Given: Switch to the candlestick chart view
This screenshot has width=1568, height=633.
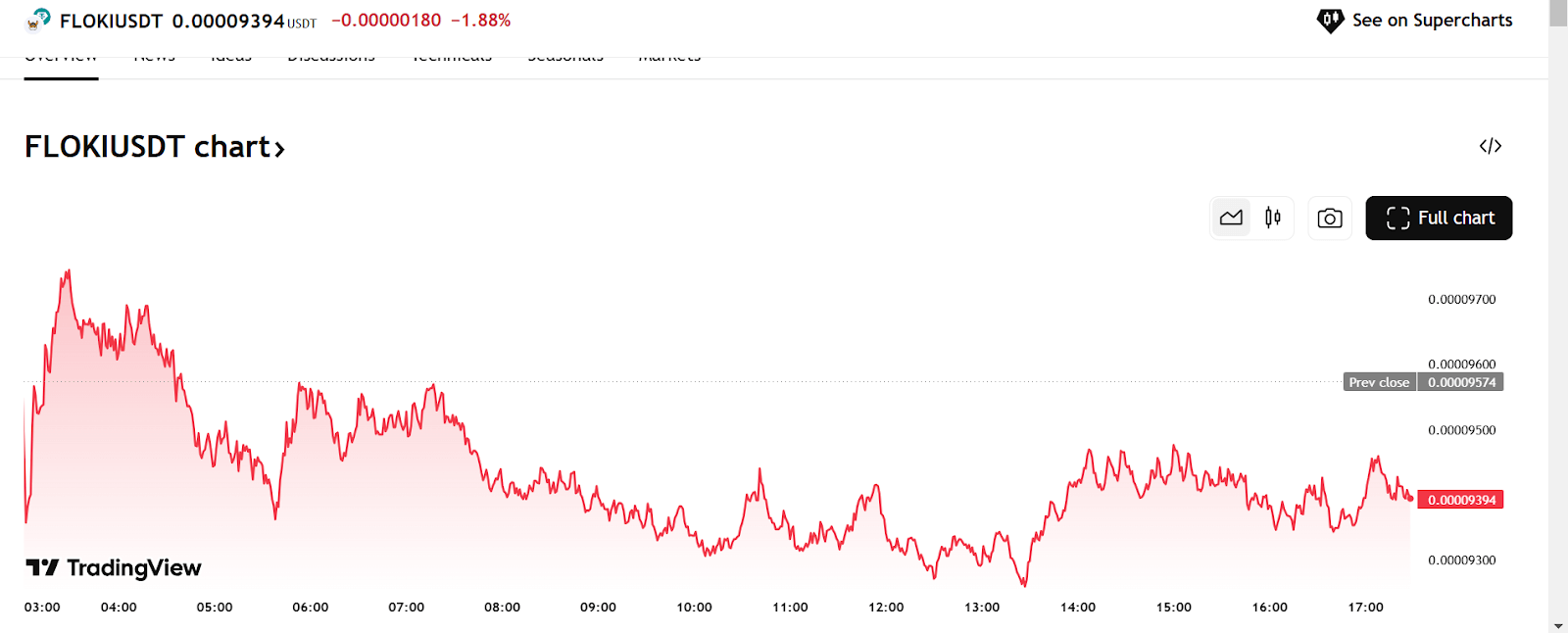Looking at the screenshot, I should [x=1273, y=218].
